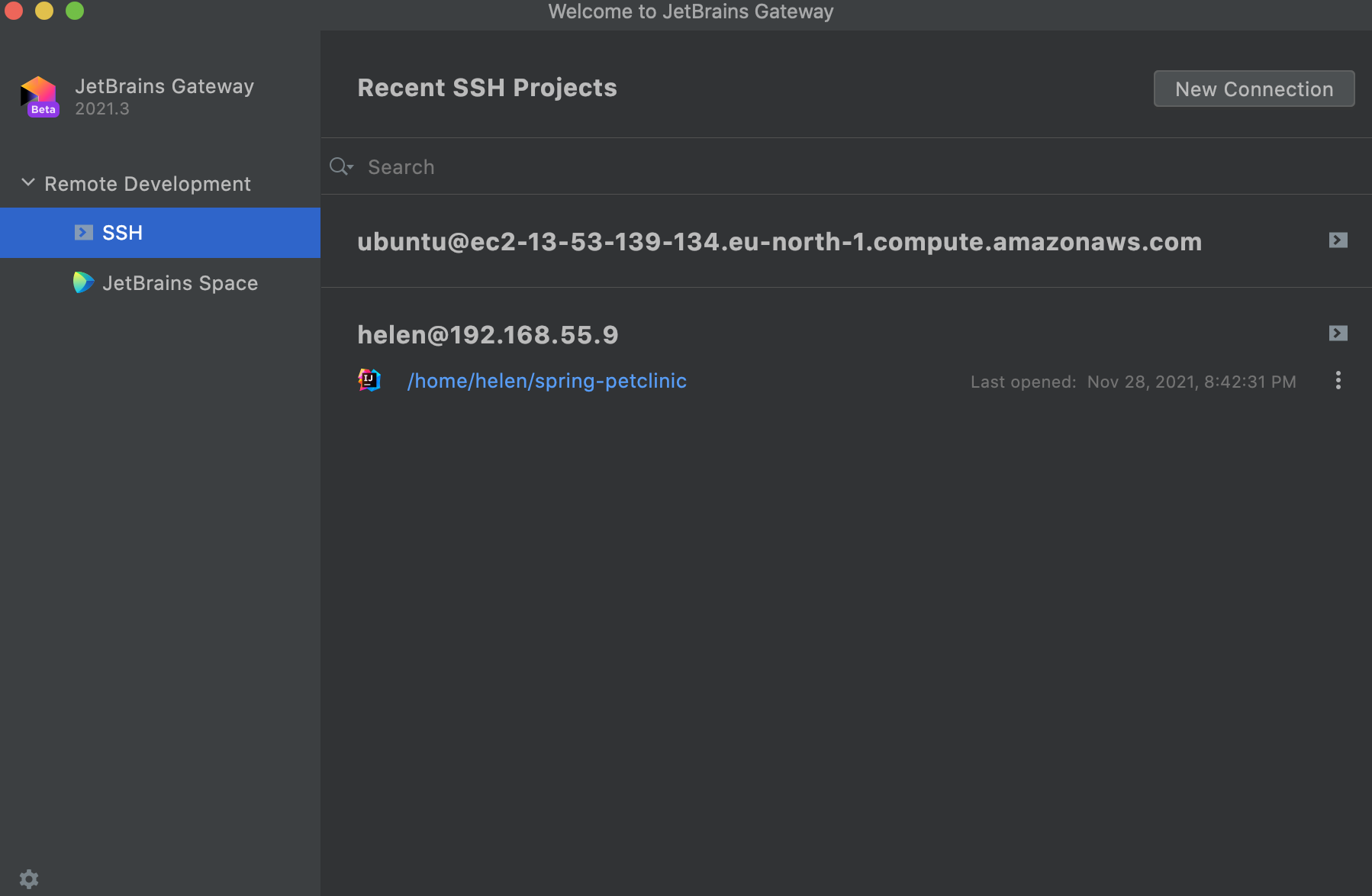Click the green zoom window button
This screenshot has height=896, width=1372.
[75, 11]
